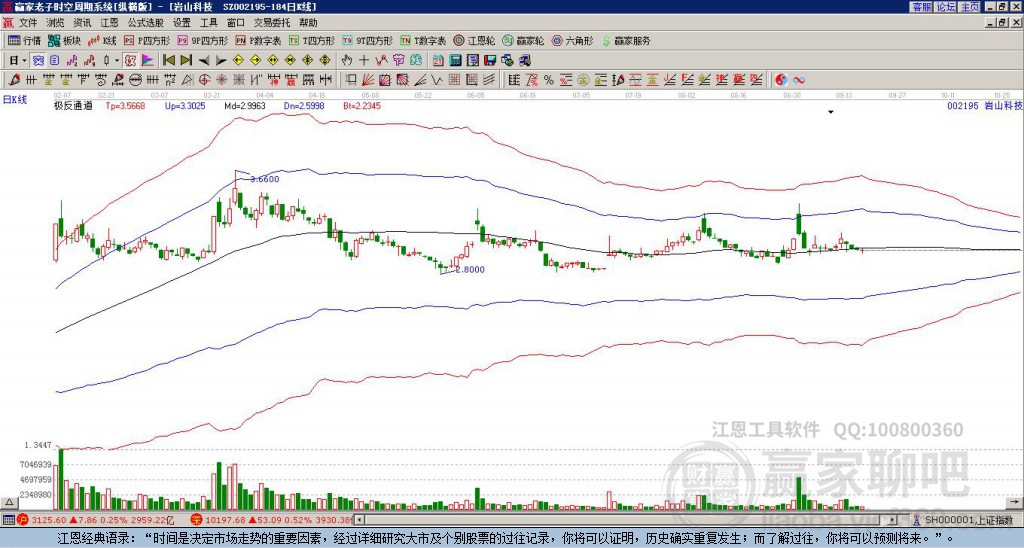This screenshot has height=548, width=1024.
Task: Open the 帮助 menu
Action: (308, 23)
